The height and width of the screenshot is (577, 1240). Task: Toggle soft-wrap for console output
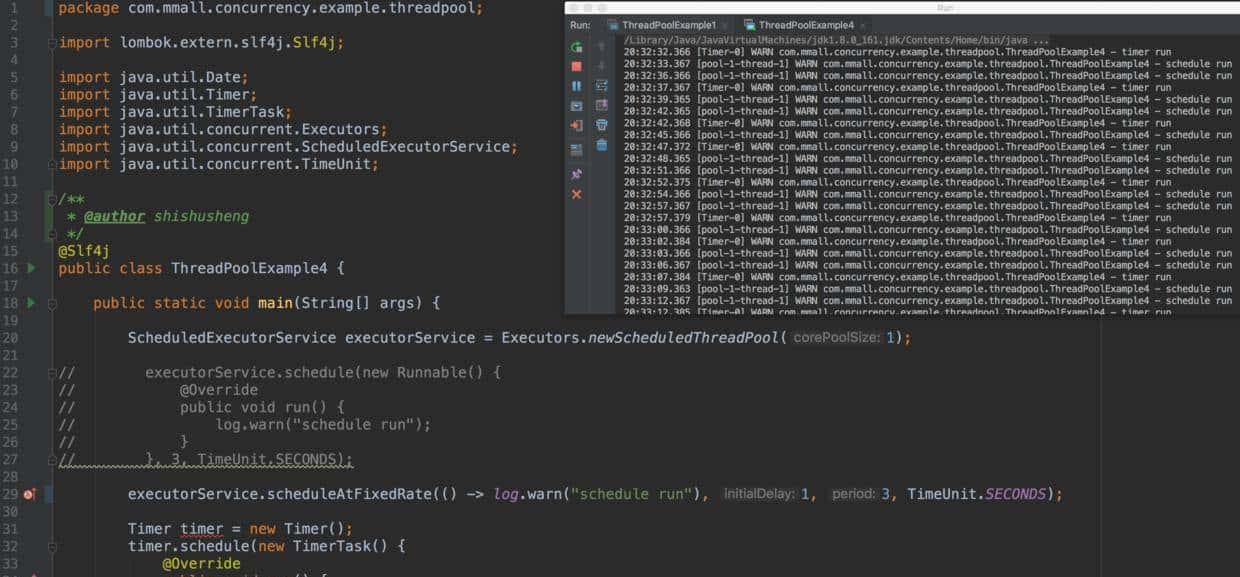(x=601, y=86)
